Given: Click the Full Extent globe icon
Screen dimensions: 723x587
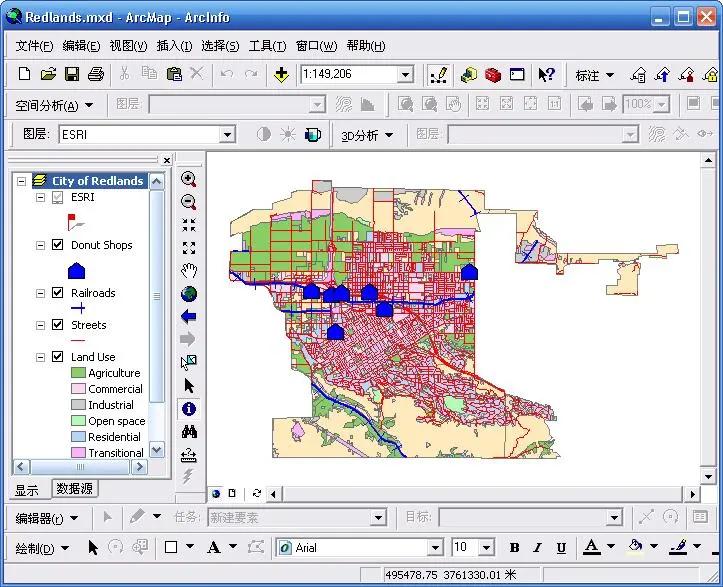Looking at the screenshot, I should tap(188, 294).
